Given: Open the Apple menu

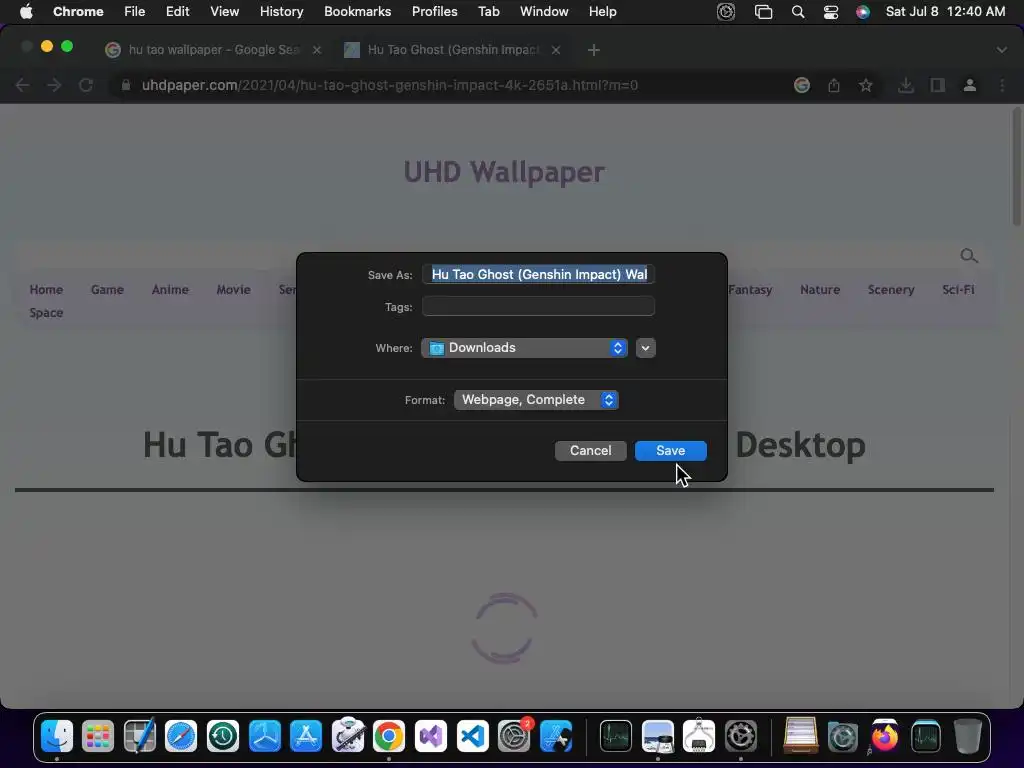Looking at the screenshot, I should [x=26, y=11].
